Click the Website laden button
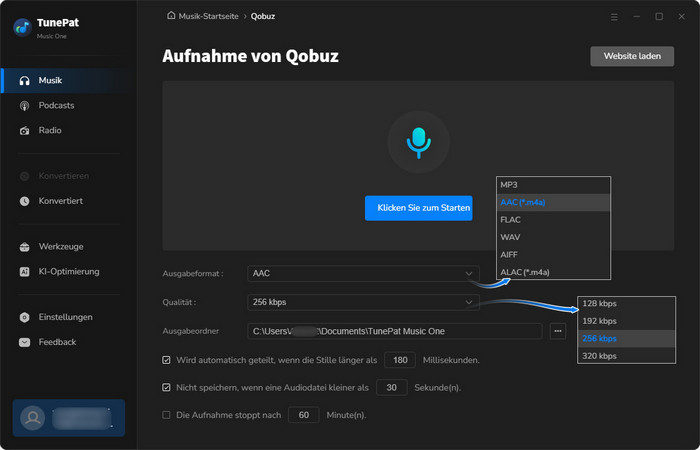700x450 pixels. [x=632, y=56]
